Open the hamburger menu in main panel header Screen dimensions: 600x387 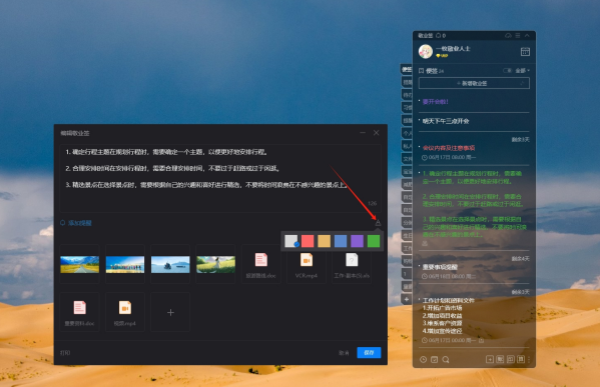[518, 35]
